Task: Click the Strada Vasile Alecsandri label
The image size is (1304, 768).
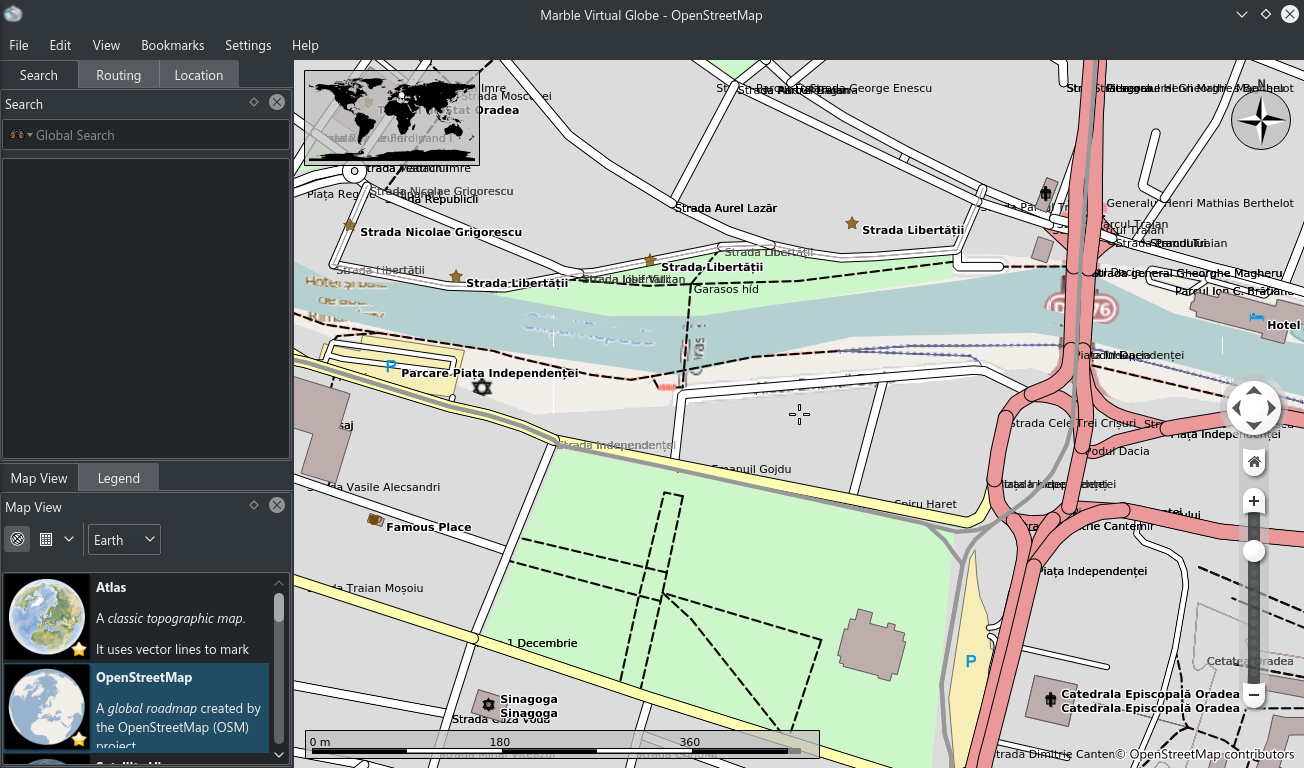Action: [x=375, y=487]
